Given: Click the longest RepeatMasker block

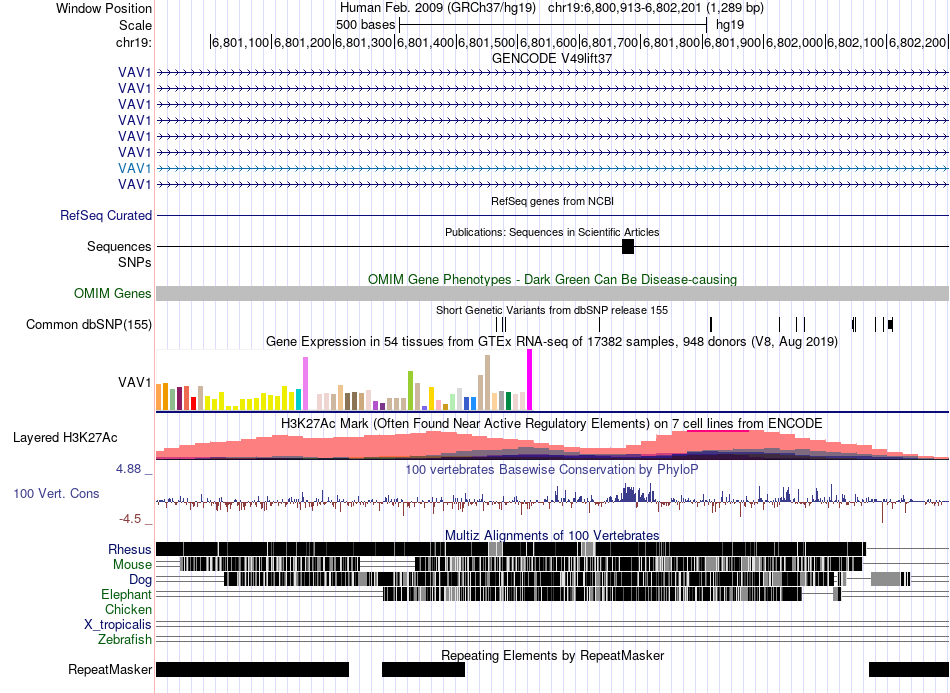Looking at the screenshot, I should pos(253,669).
